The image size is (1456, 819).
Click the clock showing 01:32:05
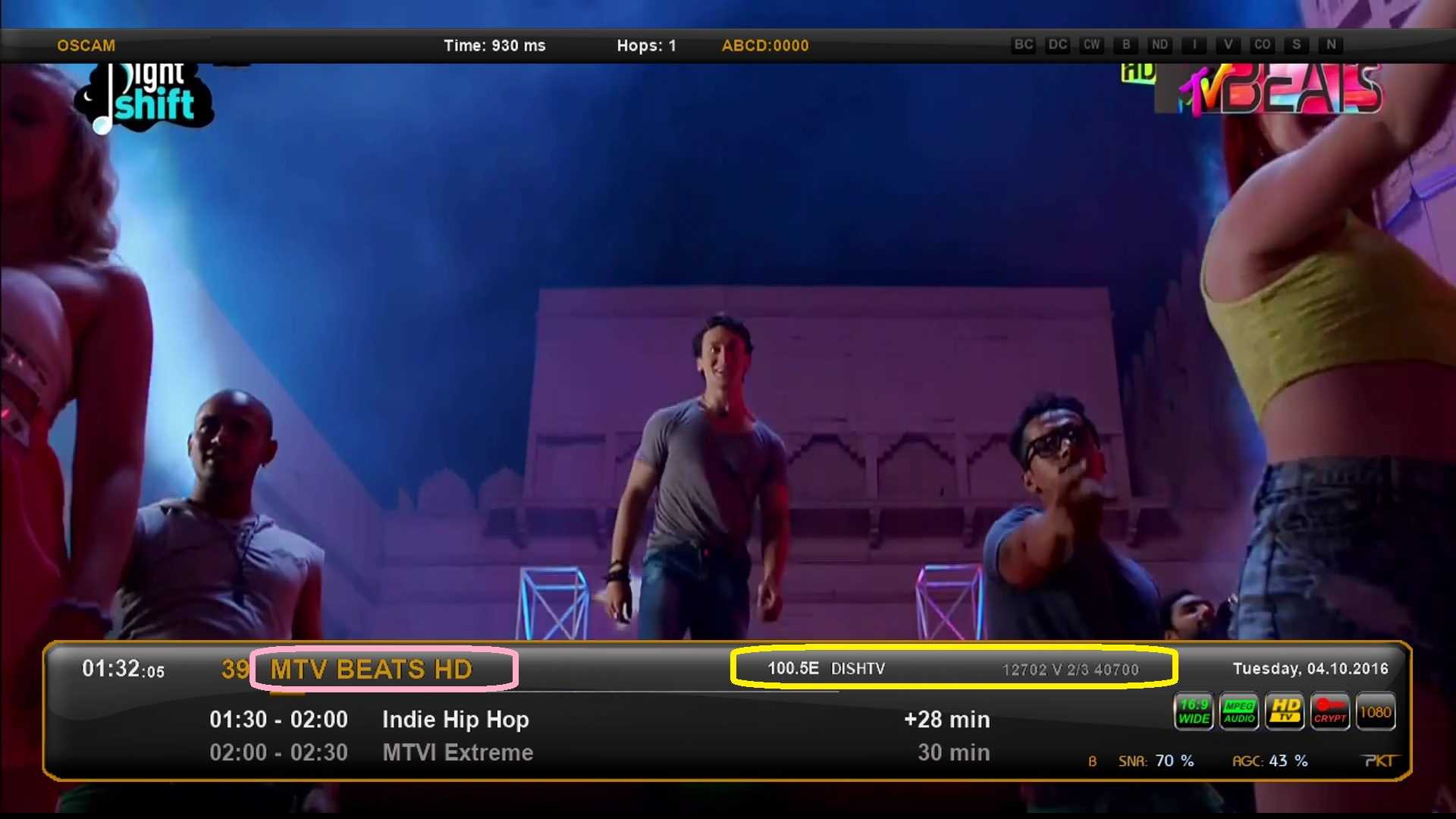tap(123, 669)
